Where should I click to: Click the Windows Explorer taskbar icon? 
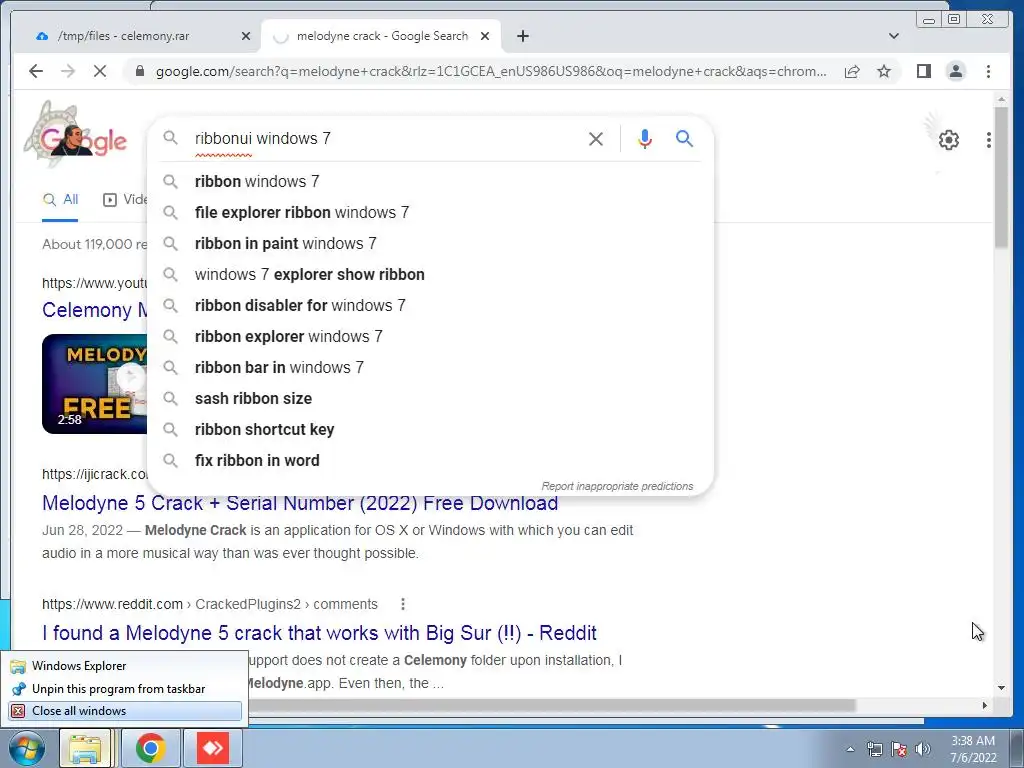(86, 748)
